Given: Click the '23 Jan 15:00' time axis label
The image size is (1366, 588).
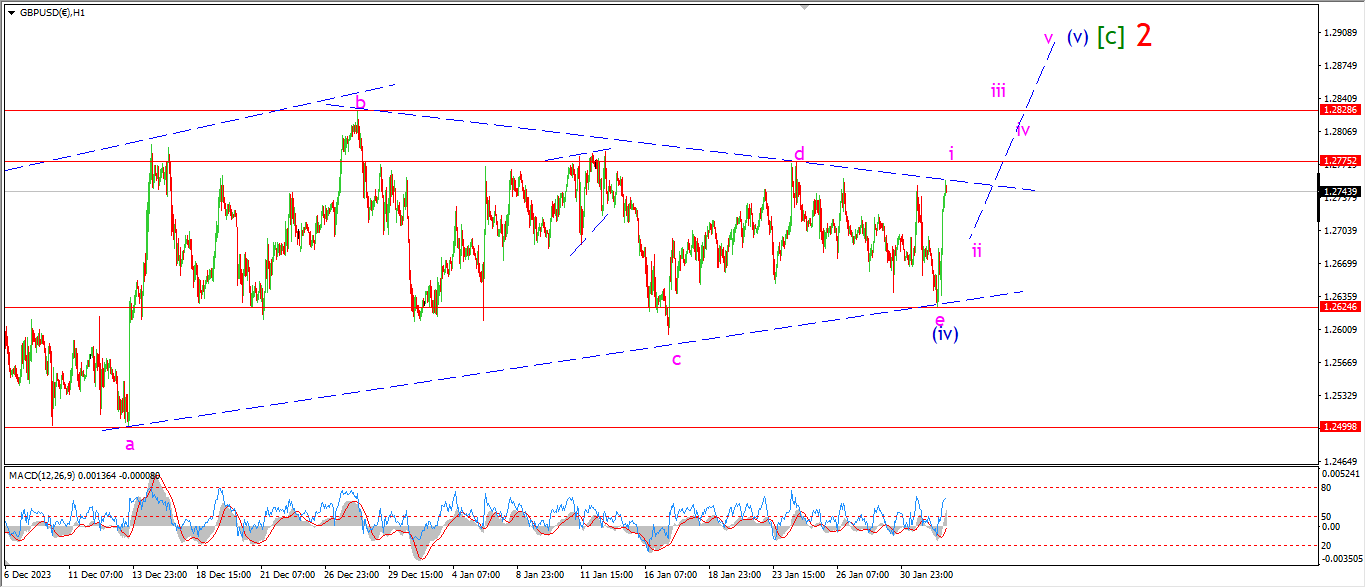Looking at the screenshot, I should coord(799,576).
